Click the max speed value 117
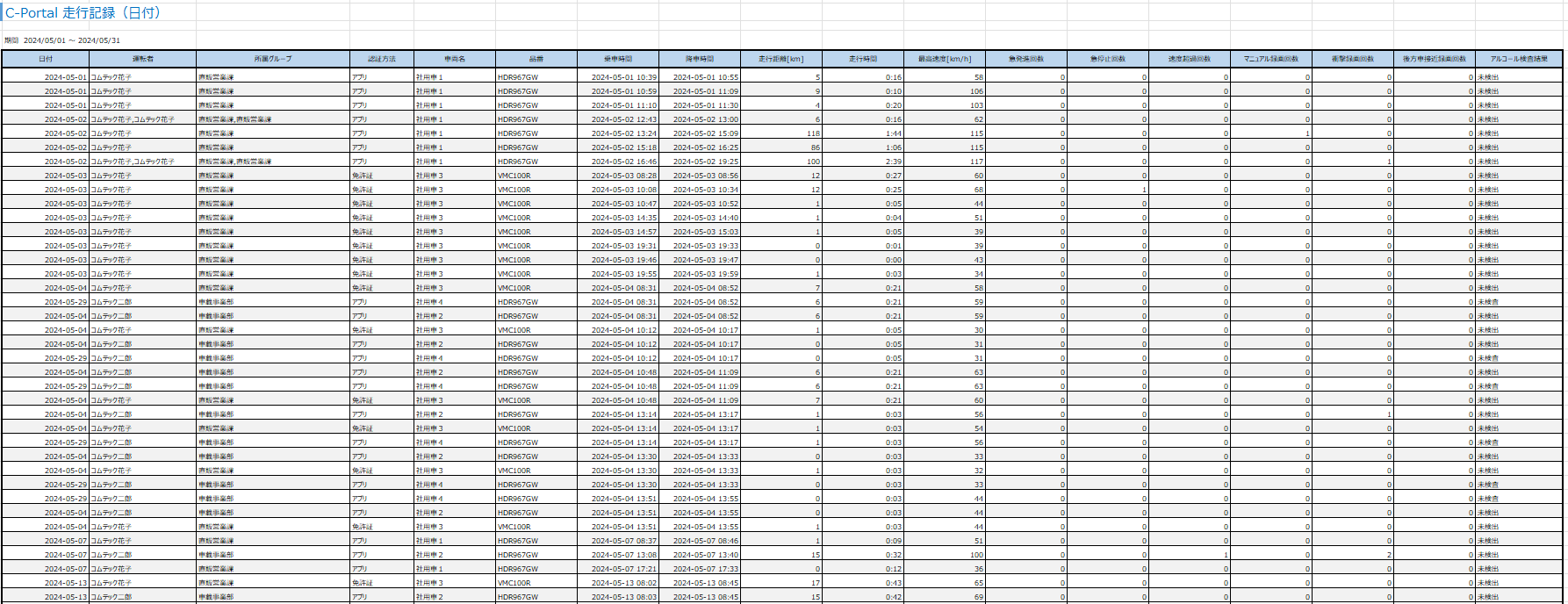This screenshot has height=604, width=1568. (976, 162)
